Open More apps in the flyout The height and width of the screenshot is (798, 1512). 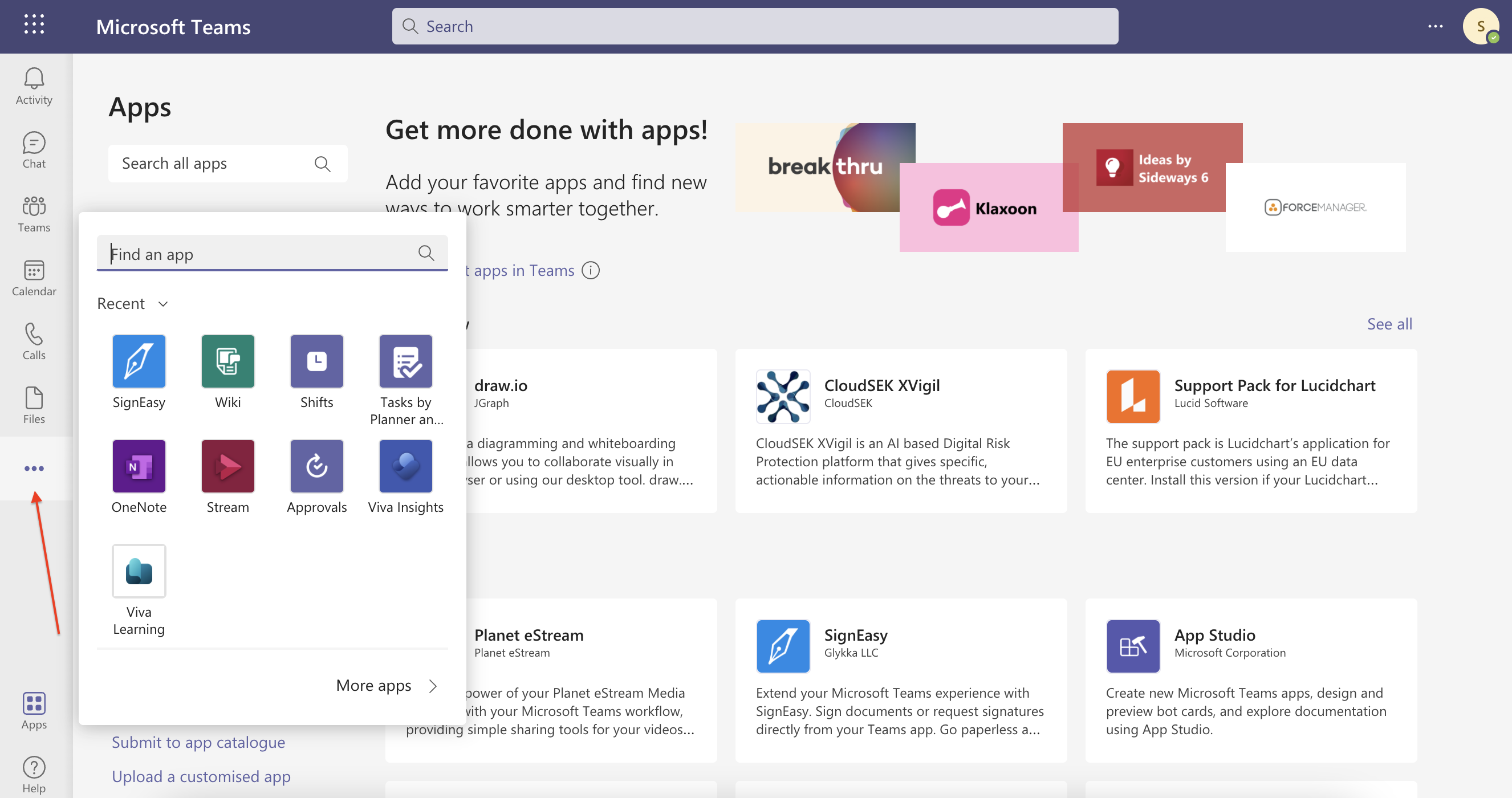coord(387,685)
